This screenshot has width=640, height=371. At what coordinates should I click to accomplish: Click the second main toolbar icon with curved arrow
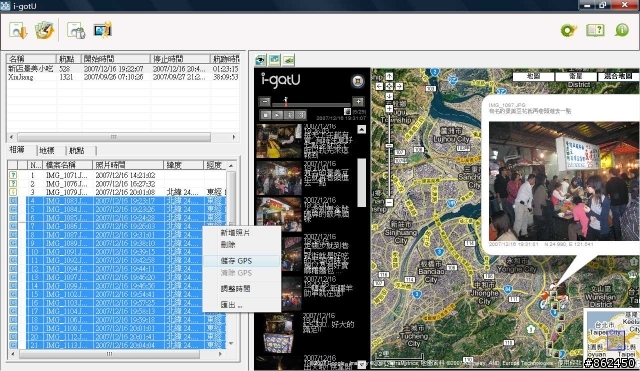click(x=44, y=31)
